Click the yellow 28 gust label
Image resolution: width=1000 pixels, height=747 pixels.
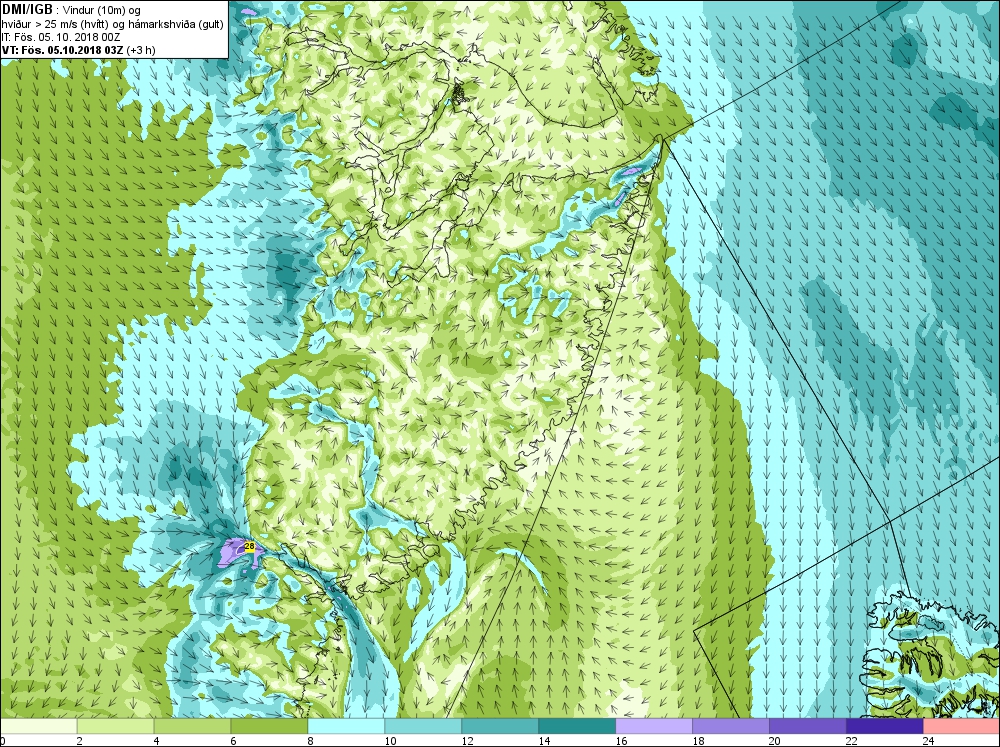point(250,546)
